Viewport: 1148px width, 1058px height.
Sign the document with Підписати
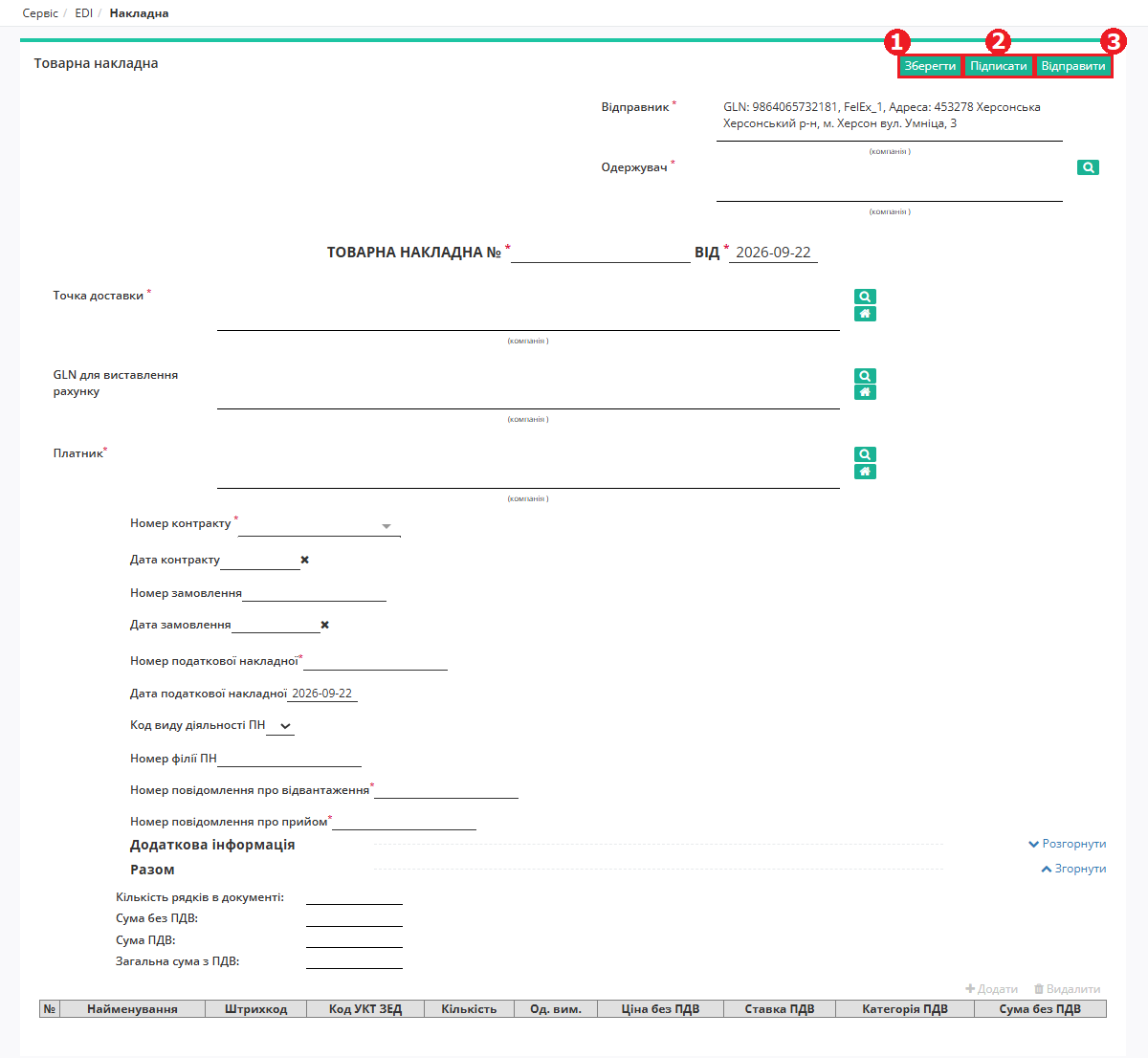[x=999, y=66]
